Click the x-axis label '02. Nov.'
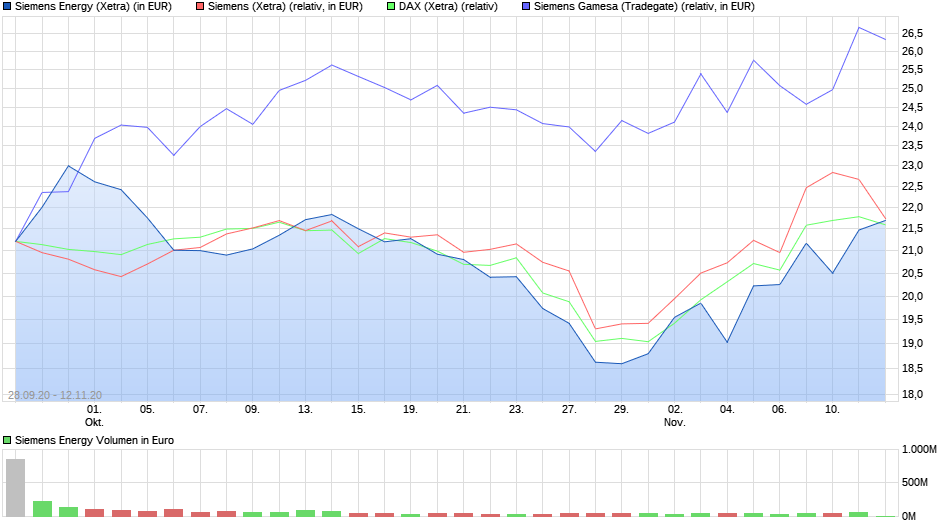 pos(674,416)
